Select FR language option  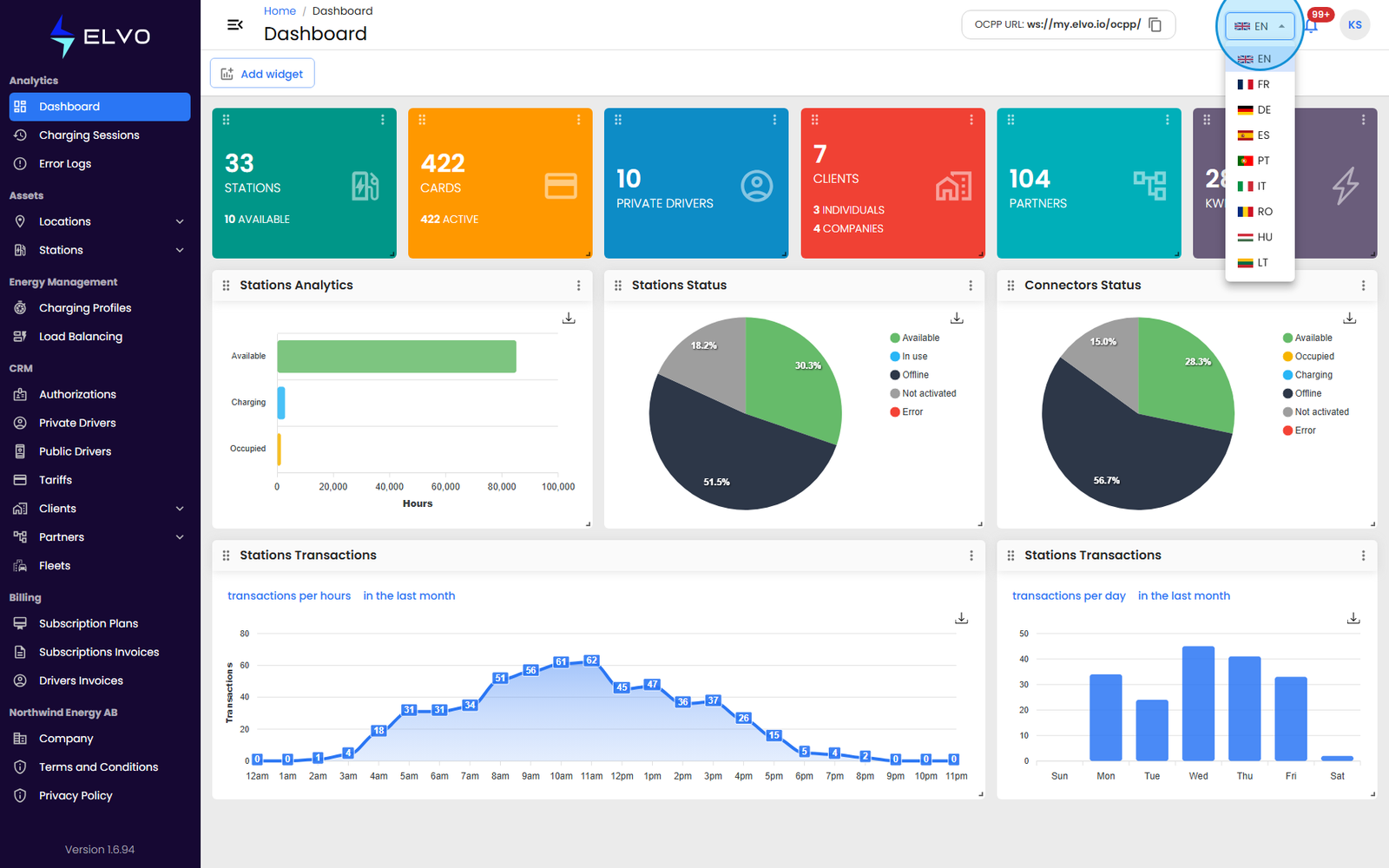point(1260,84)
